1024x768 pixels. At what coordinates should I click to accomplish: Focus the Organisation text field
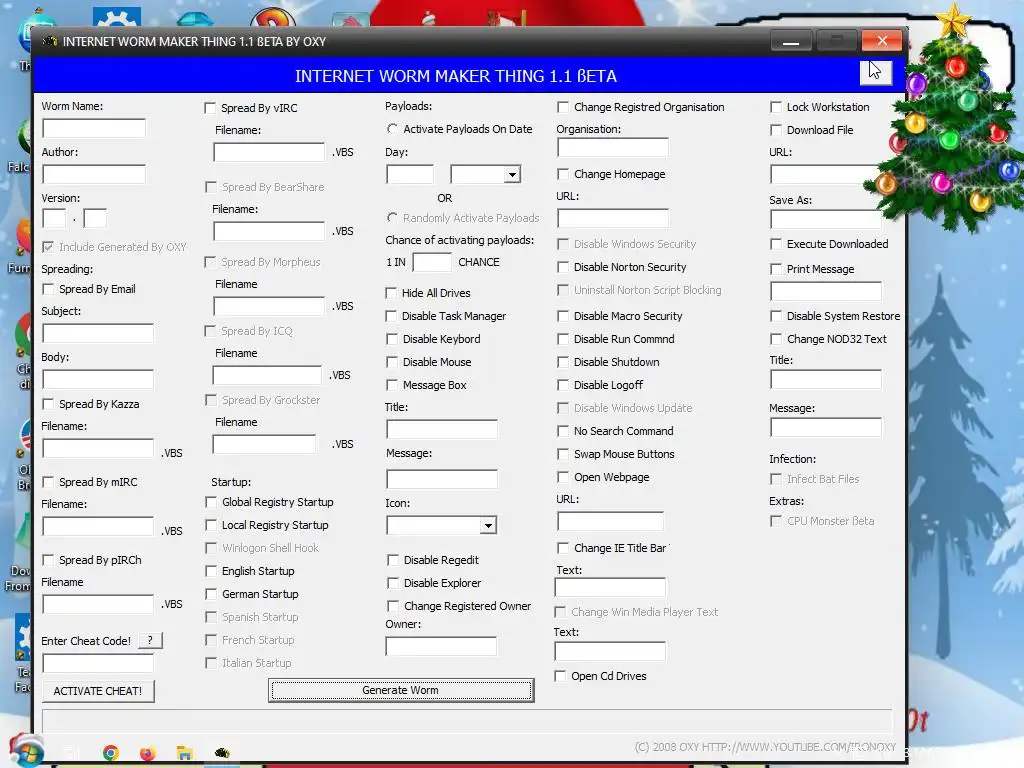tap(613, 148)
